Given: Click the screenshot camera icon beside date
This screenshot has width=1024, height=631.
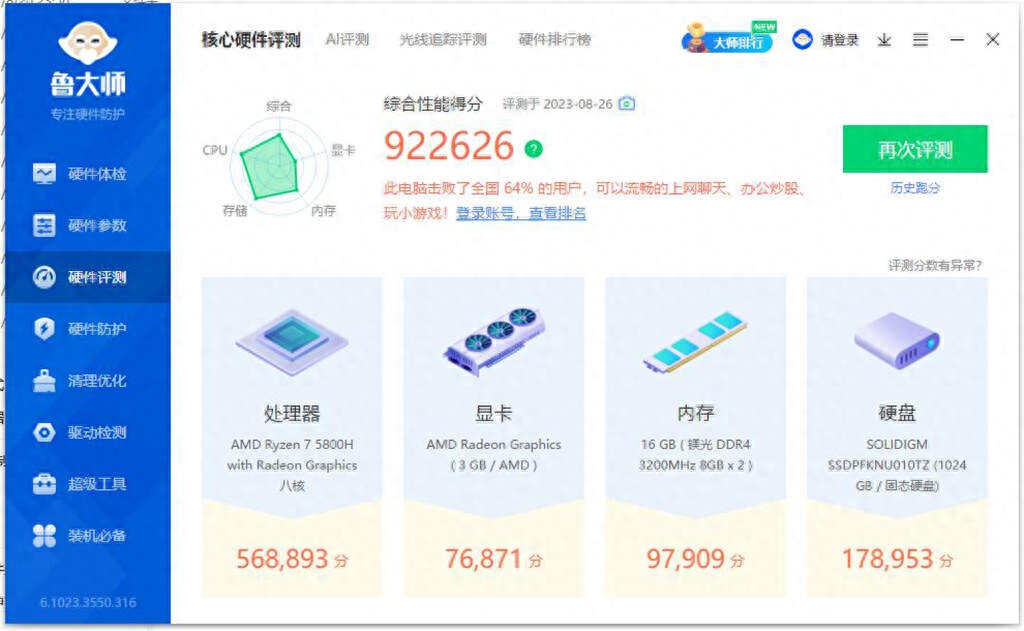Looking at the screenshot, I should click(627, 104).
